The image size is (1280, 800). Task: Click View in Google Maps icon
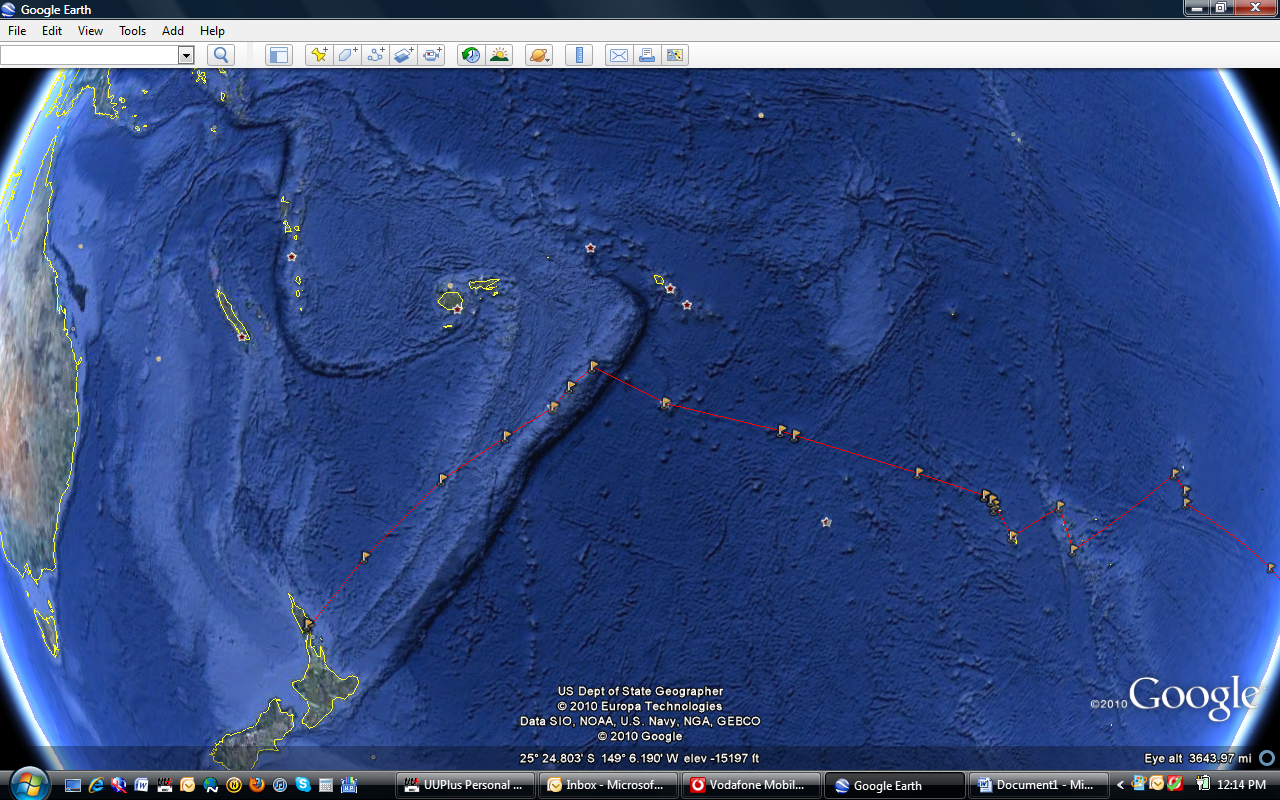coord(675,55)
